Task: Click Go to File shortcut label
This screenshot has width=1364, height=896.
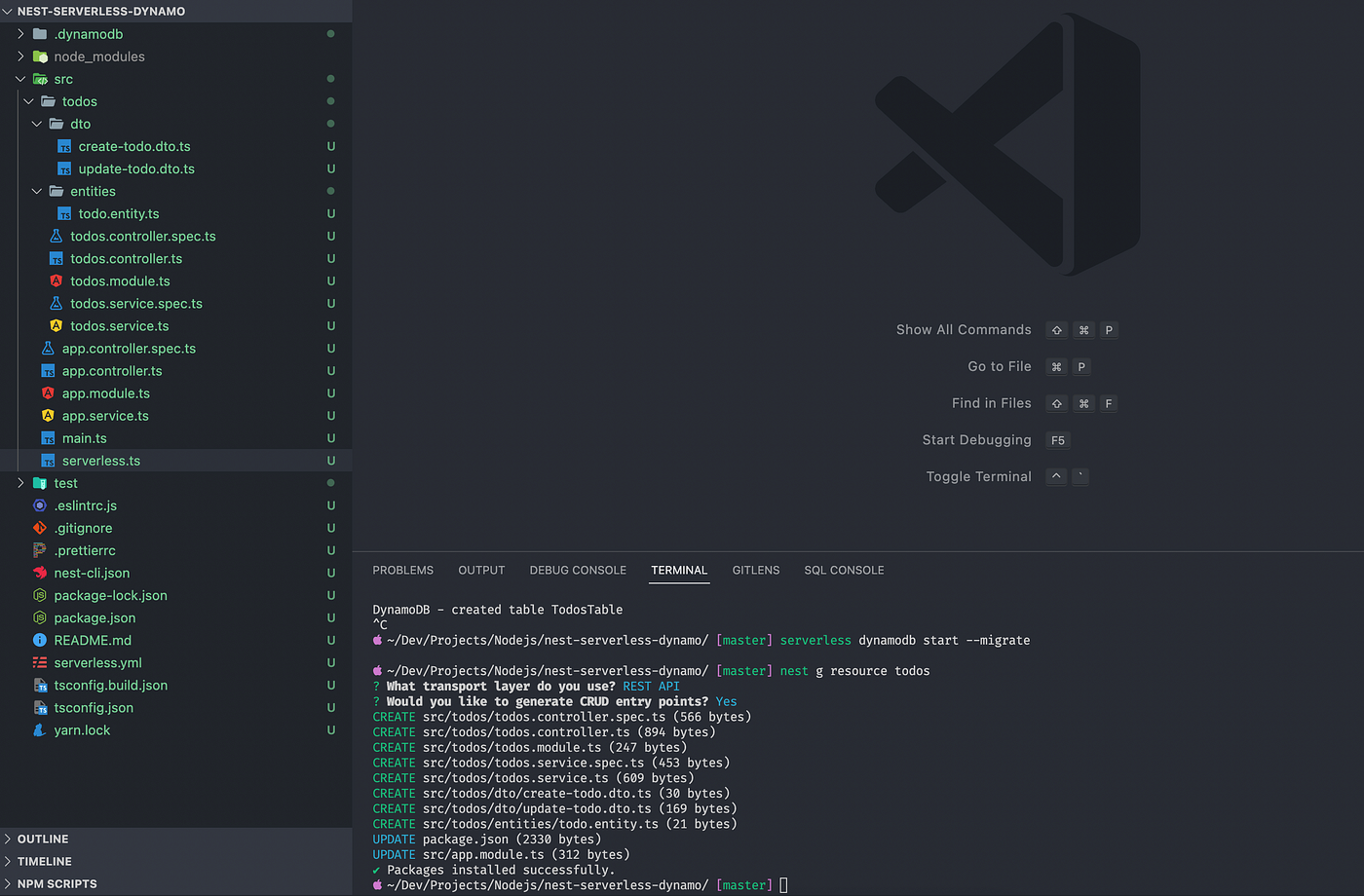Action: coord(1000,366)
